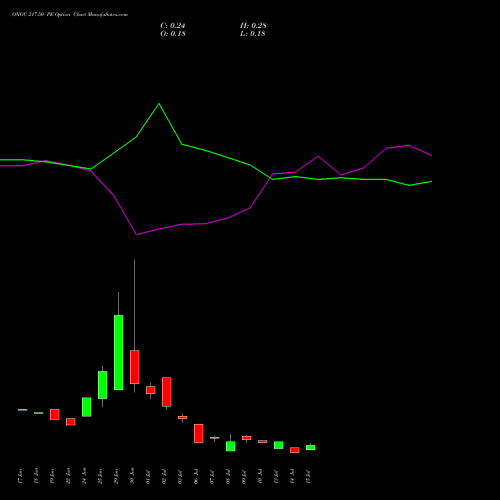Click the lowest trough of the purple indicator line
Viewport: 500px width, 500px height.
[x=136, y=235]
